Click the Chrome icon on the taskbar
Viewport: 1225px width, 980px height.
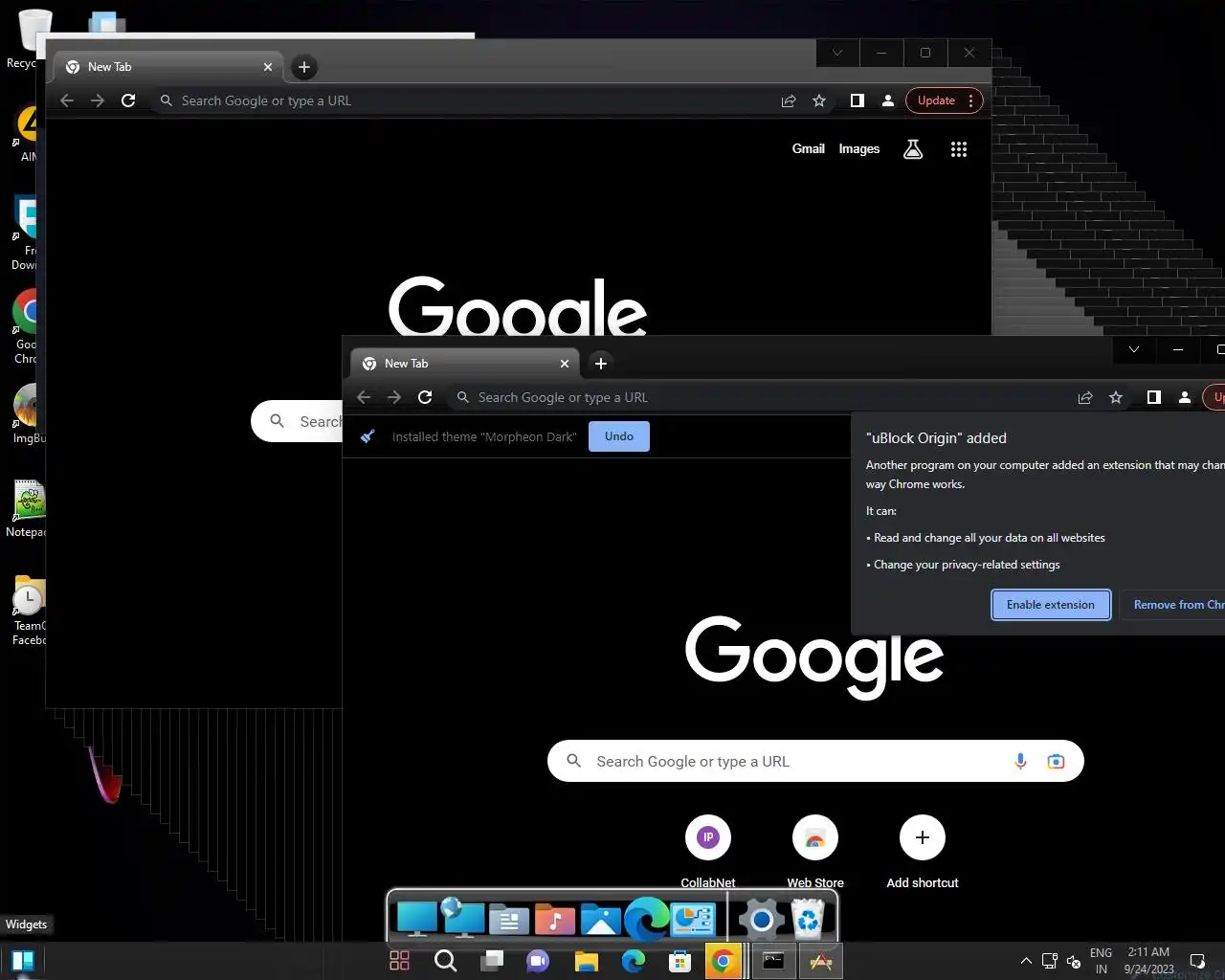pyautogui.click(x=724, y=961)
